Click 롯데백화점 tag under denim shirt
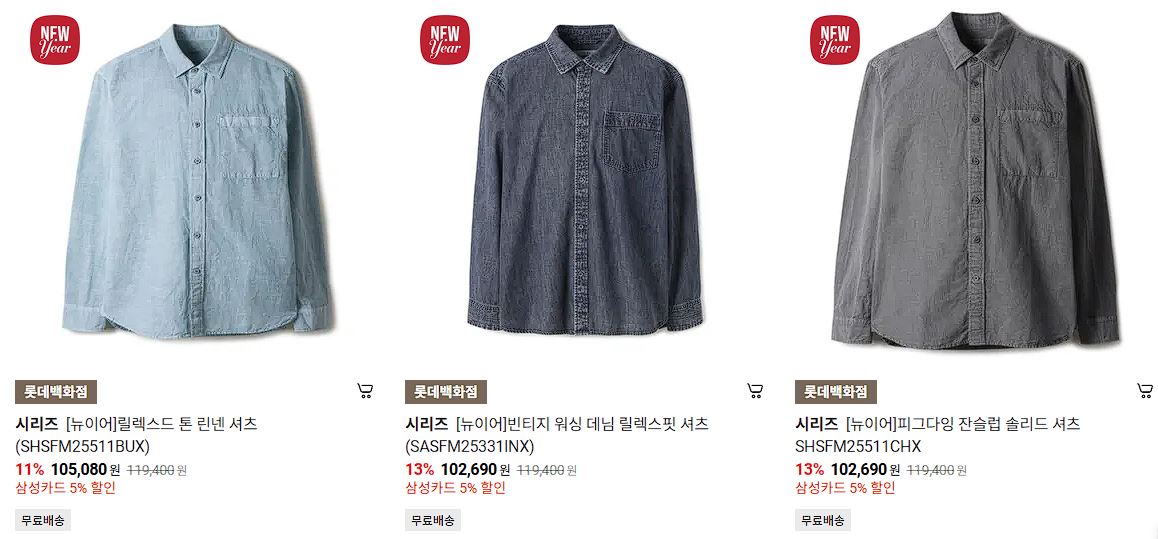The width and height of the screenshot is (1158, 539). click(x=446, y=392)
